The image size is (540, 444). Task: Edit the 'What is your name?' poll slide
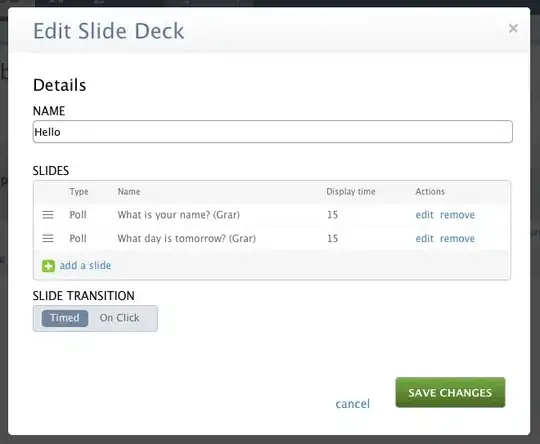pos(424,215)
